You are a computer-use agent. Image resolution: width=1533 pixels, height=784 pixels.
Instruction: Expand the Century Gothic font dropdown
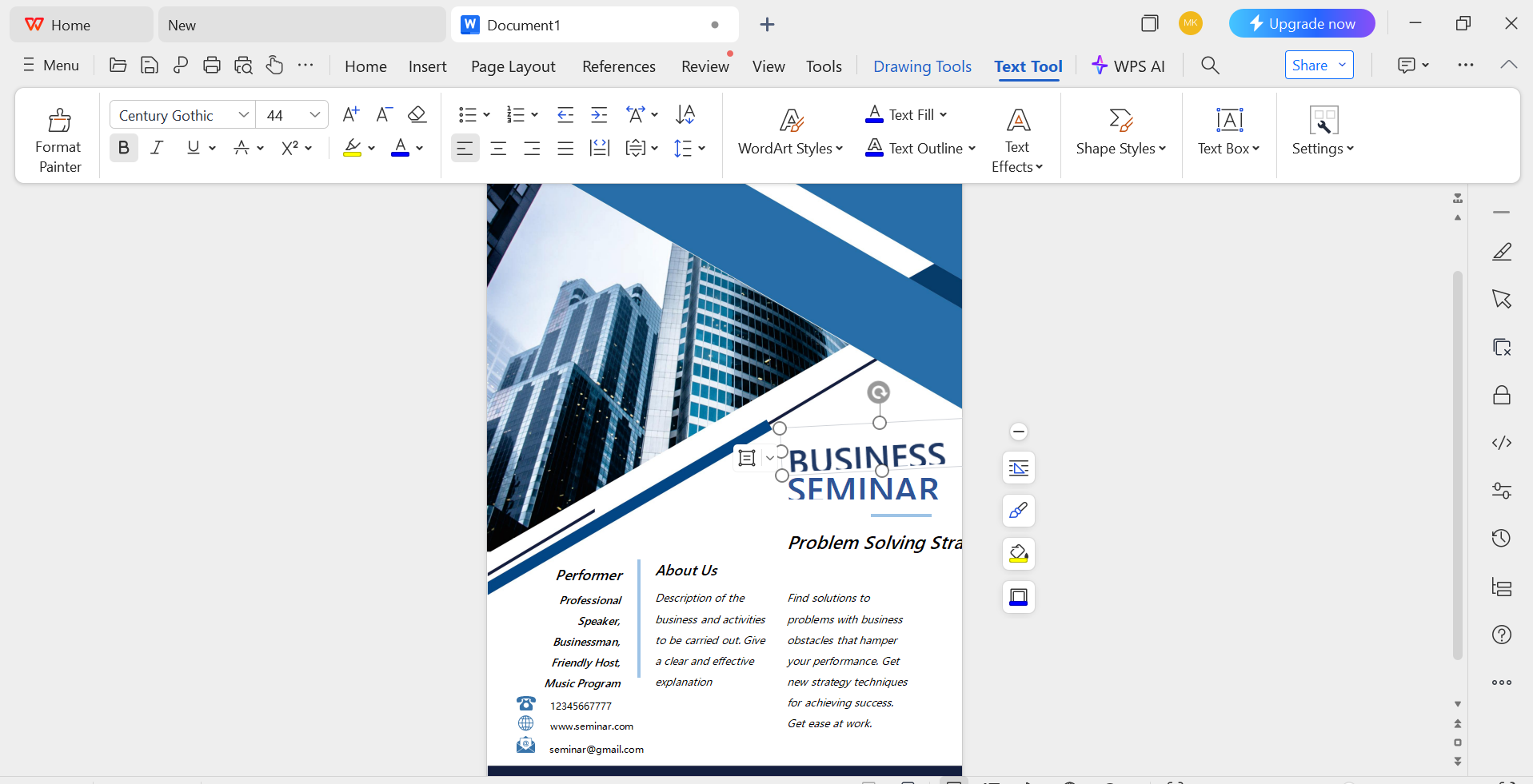point(242,114)
